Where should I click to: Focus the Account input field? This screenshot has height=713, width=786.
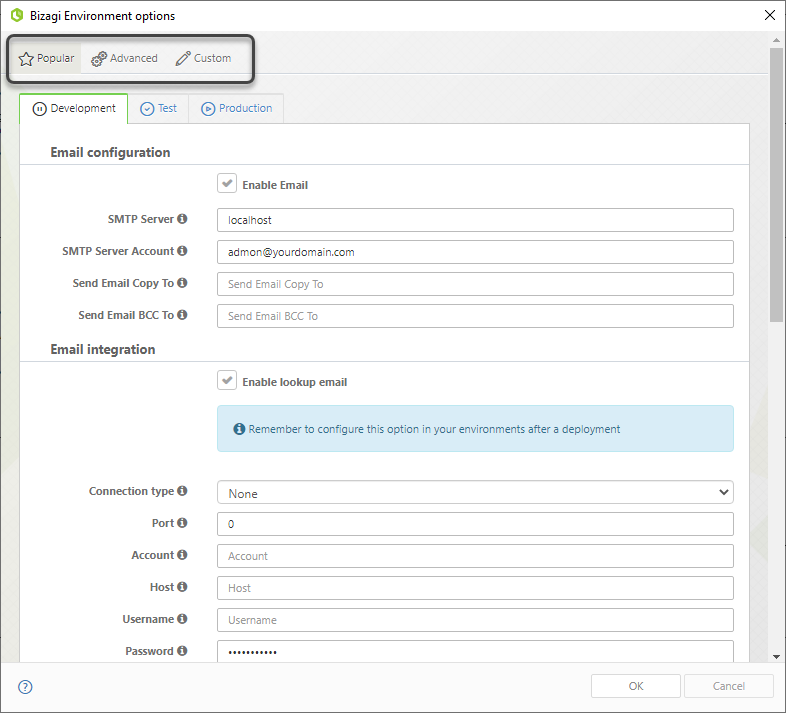(475, 556)
